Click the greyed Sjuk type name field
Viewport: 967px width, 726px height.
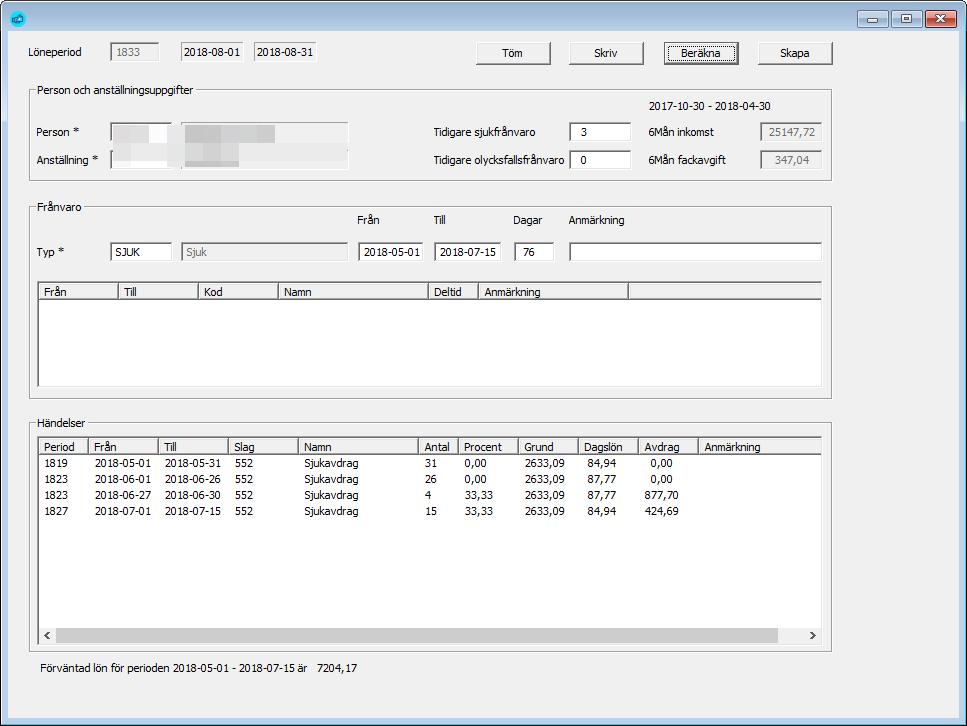coord(265,252)
